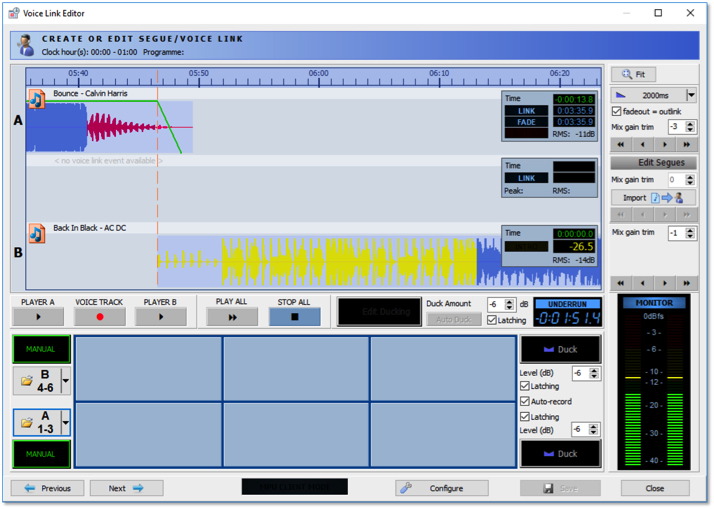This screenshot has width=714, height=509.
Task: Play Player A
Action: tap(38, 317)
